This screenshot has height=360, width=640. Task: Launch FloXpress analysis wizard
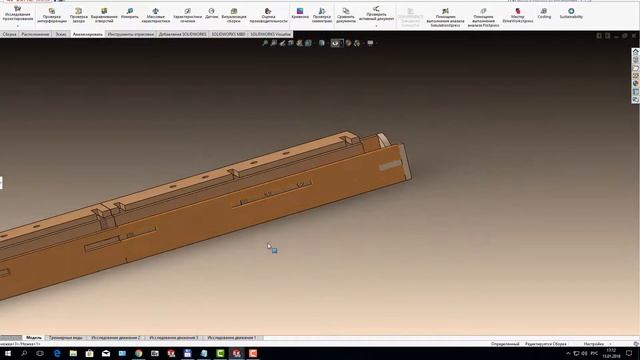pyautogui.click(x=483, y=18)
